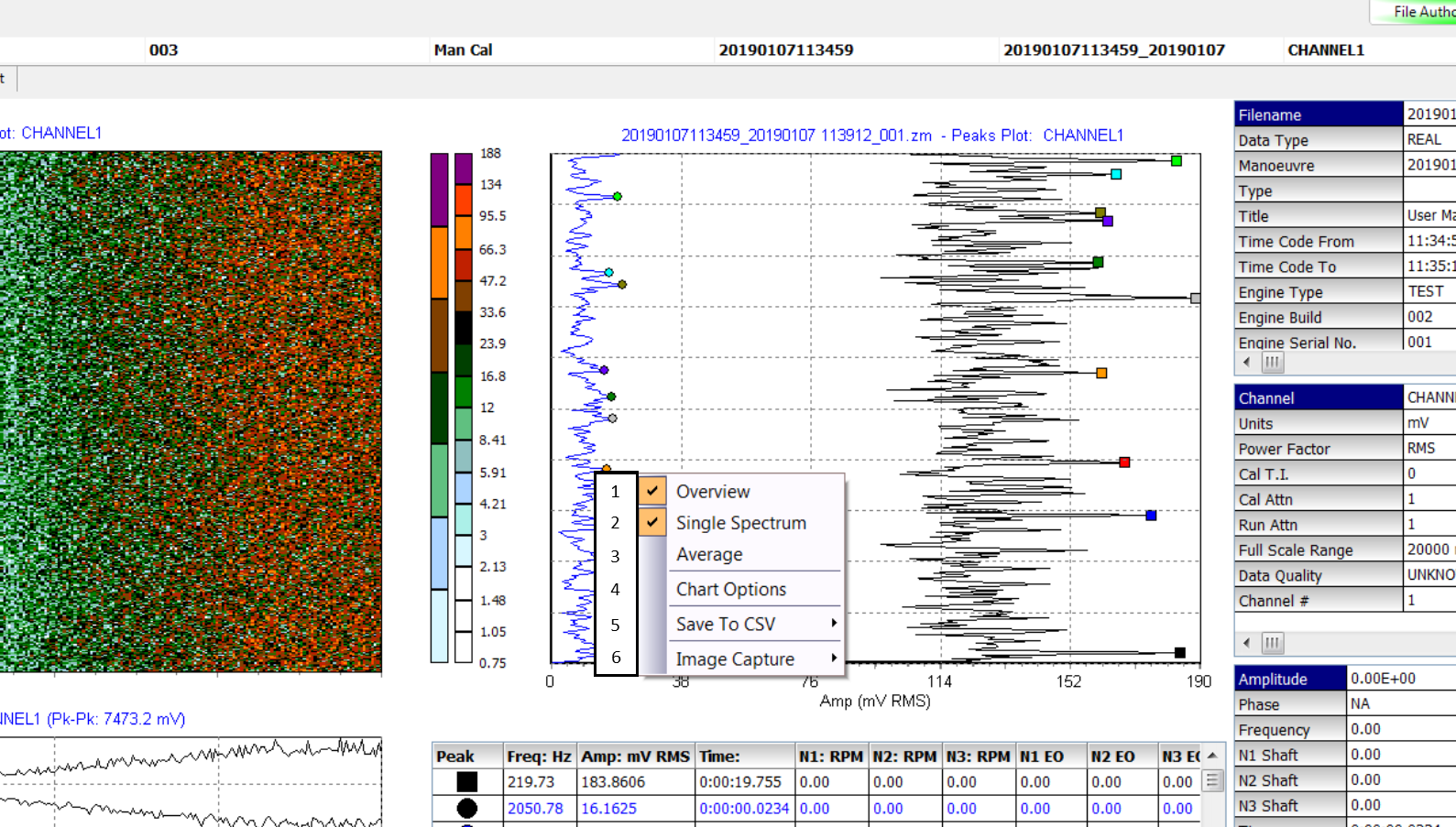
Task: Click the Freq: Hz column header
Action: point(538,756)
